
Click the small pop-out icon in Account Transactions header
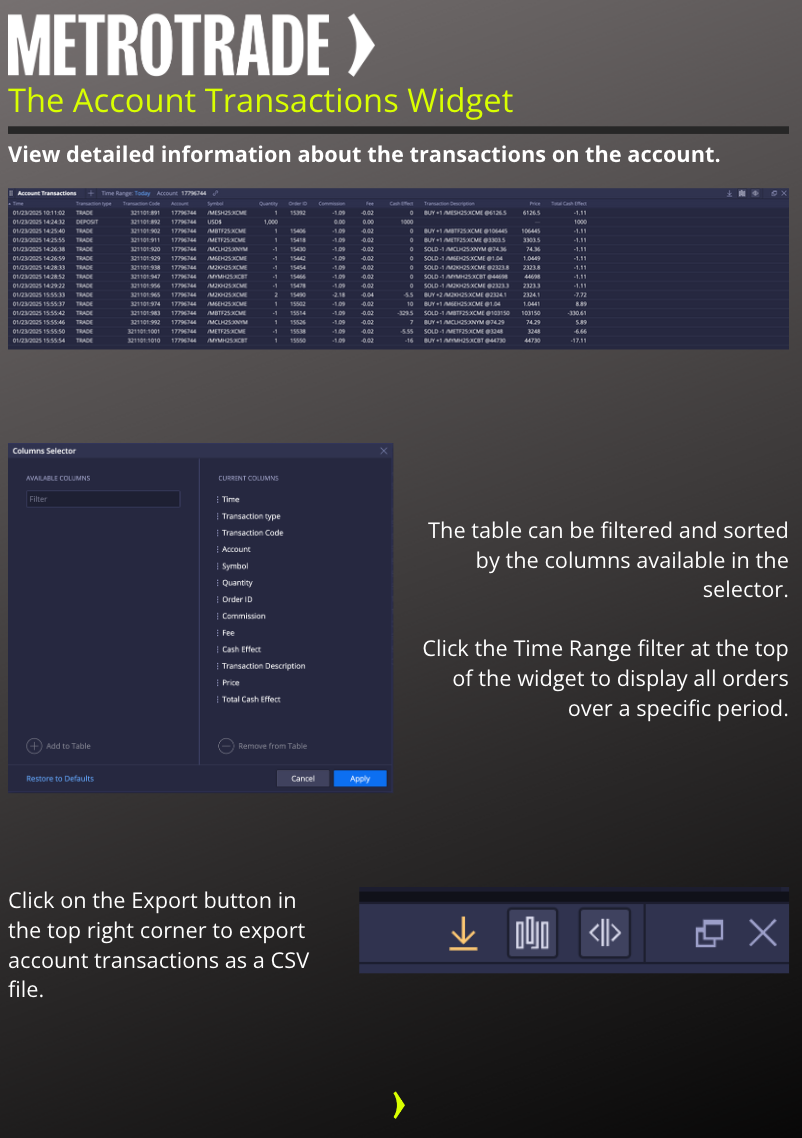(x=774, y=194)
